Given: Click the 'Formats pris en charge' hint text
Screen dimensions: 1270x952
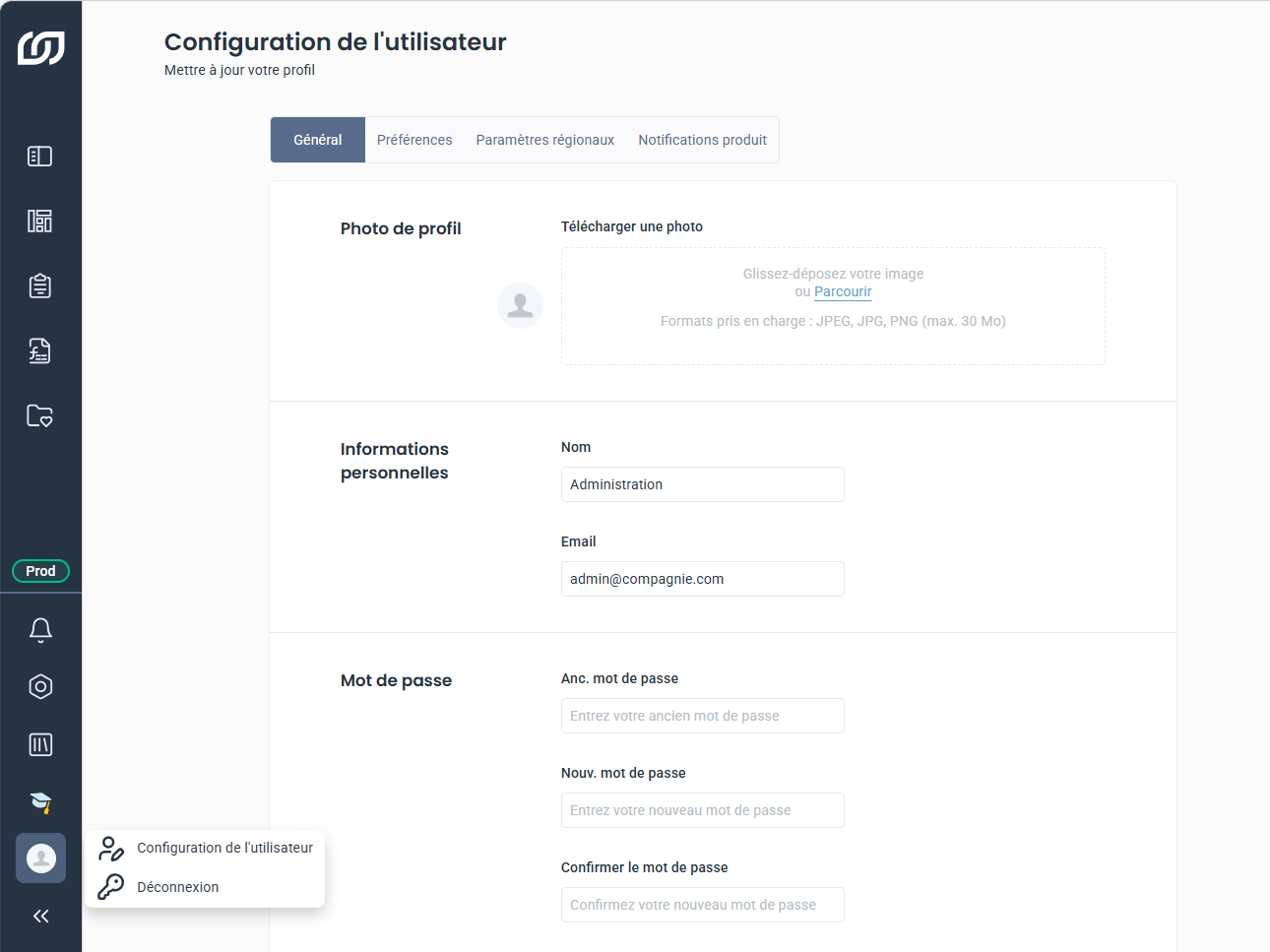Looking at the screenshot, I should [x=833, y=321].
